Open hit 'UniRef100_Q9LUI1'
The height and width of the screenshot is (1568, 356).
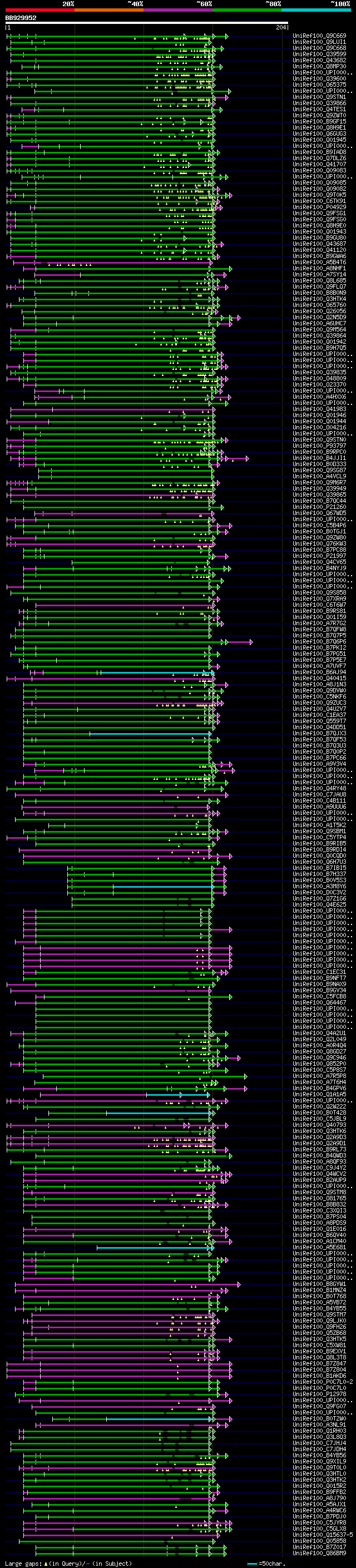coord(319,42)
